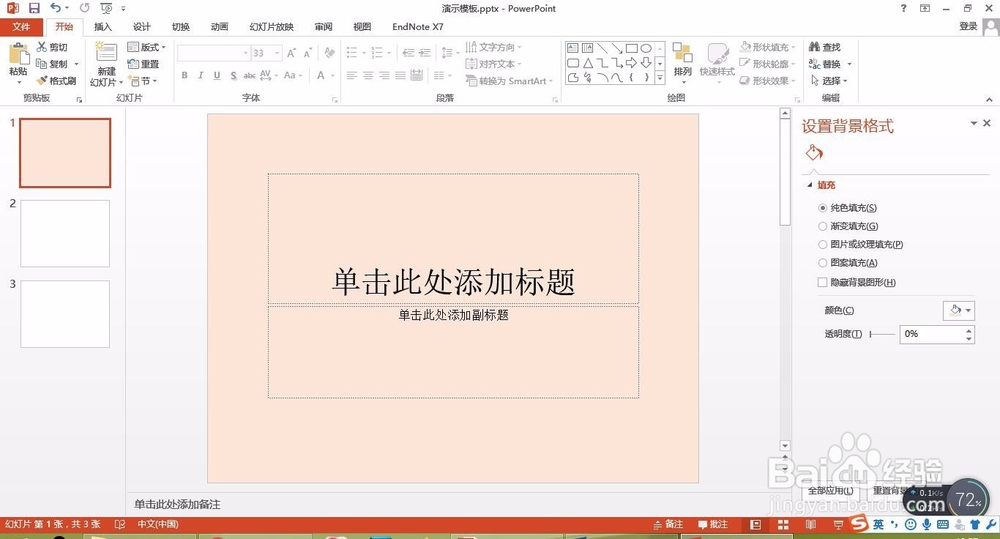Select slide 3 thumbnail

[65, 314]
